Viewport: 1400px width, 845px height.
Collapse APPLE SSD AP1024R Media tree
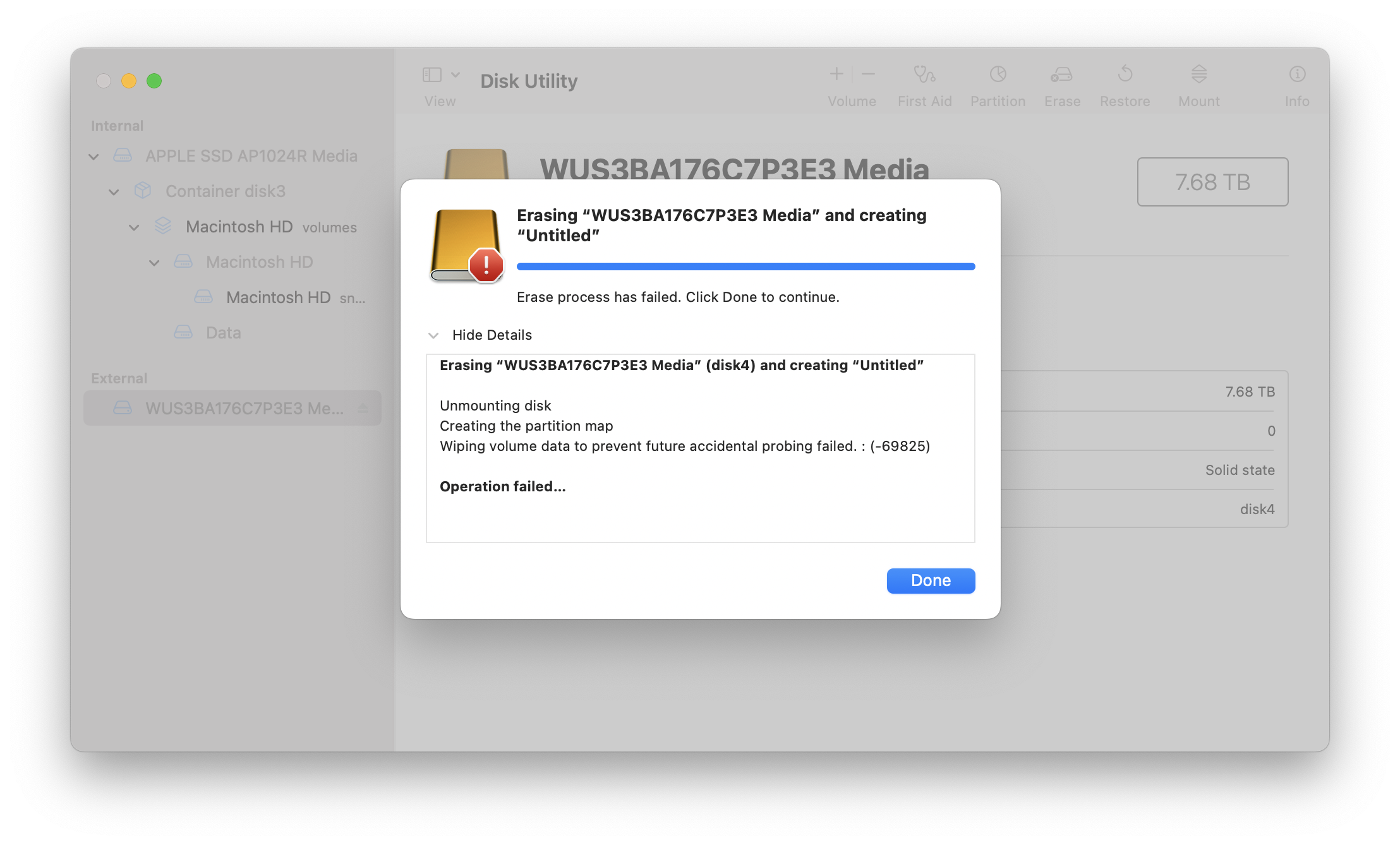pyautogui.click(x=94, y=157)
